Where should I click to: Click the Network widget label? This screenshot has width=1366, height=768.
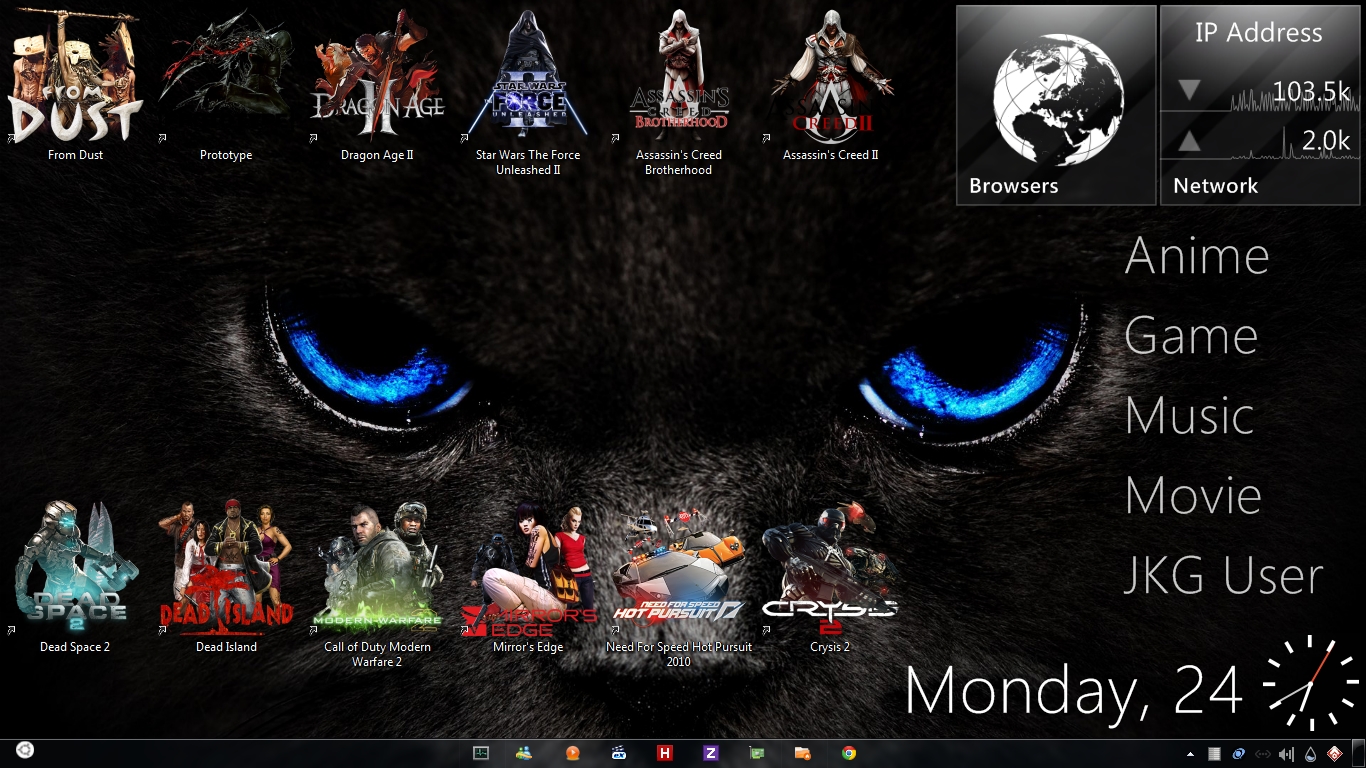[1216, 186]
